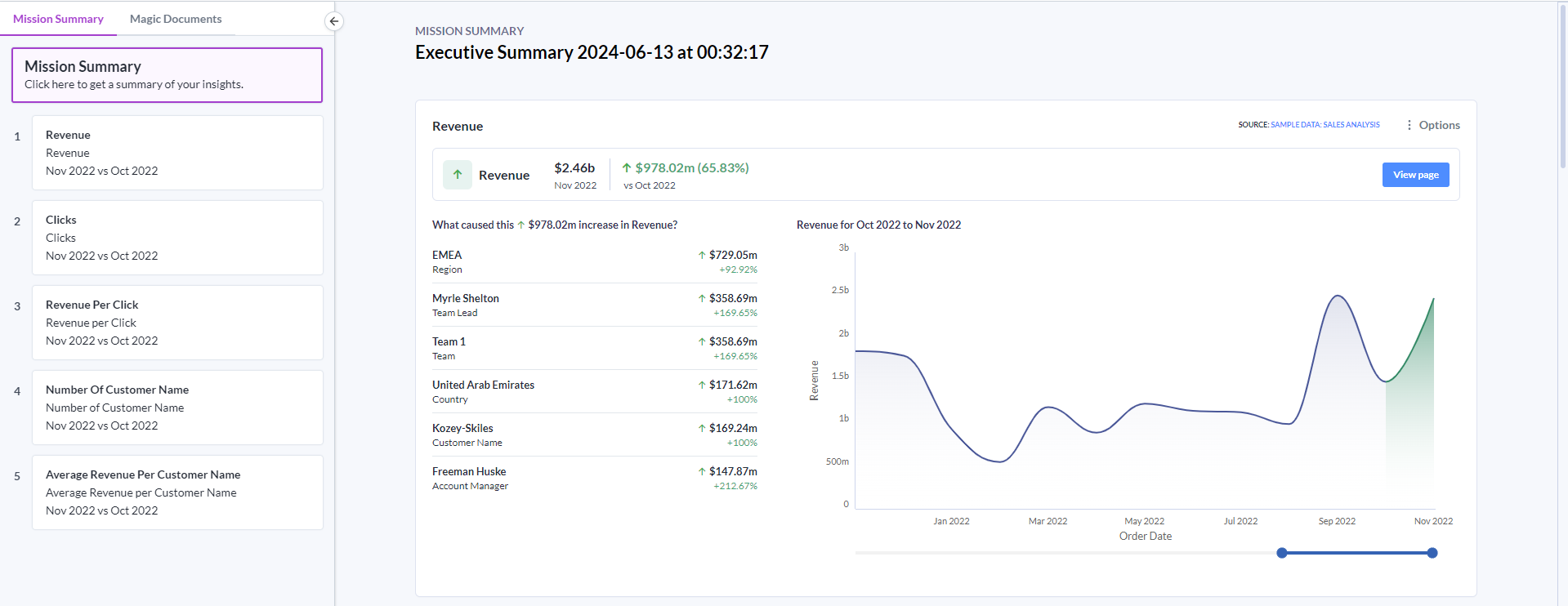Open the Mission Summary card
The height and width of the screenshot is (606, 1568).
point(167,75)
